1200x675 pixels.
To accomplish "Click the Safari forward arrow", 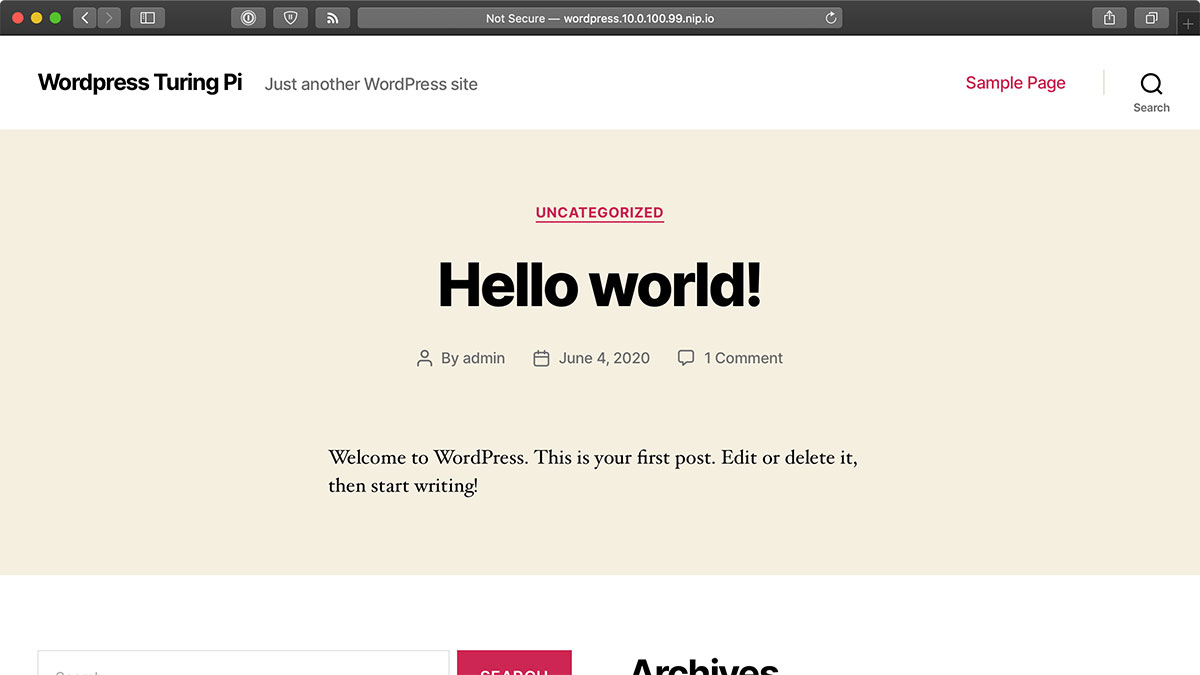I will coord(109,18).
